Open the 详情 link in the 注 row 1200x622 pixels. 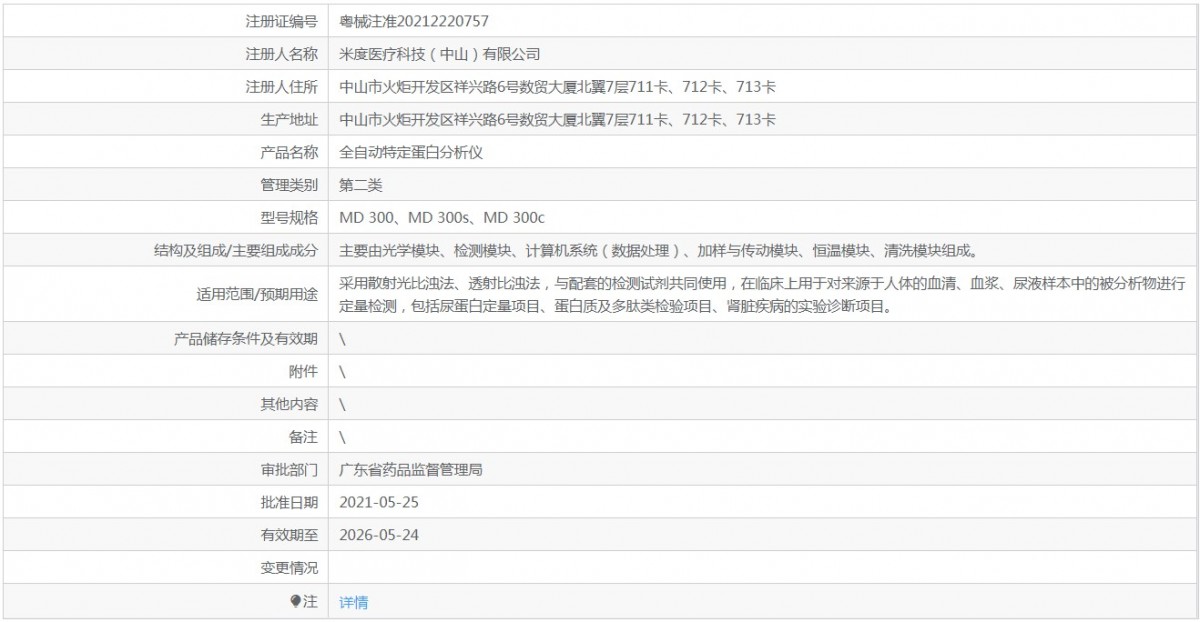(x=353, y=602)
